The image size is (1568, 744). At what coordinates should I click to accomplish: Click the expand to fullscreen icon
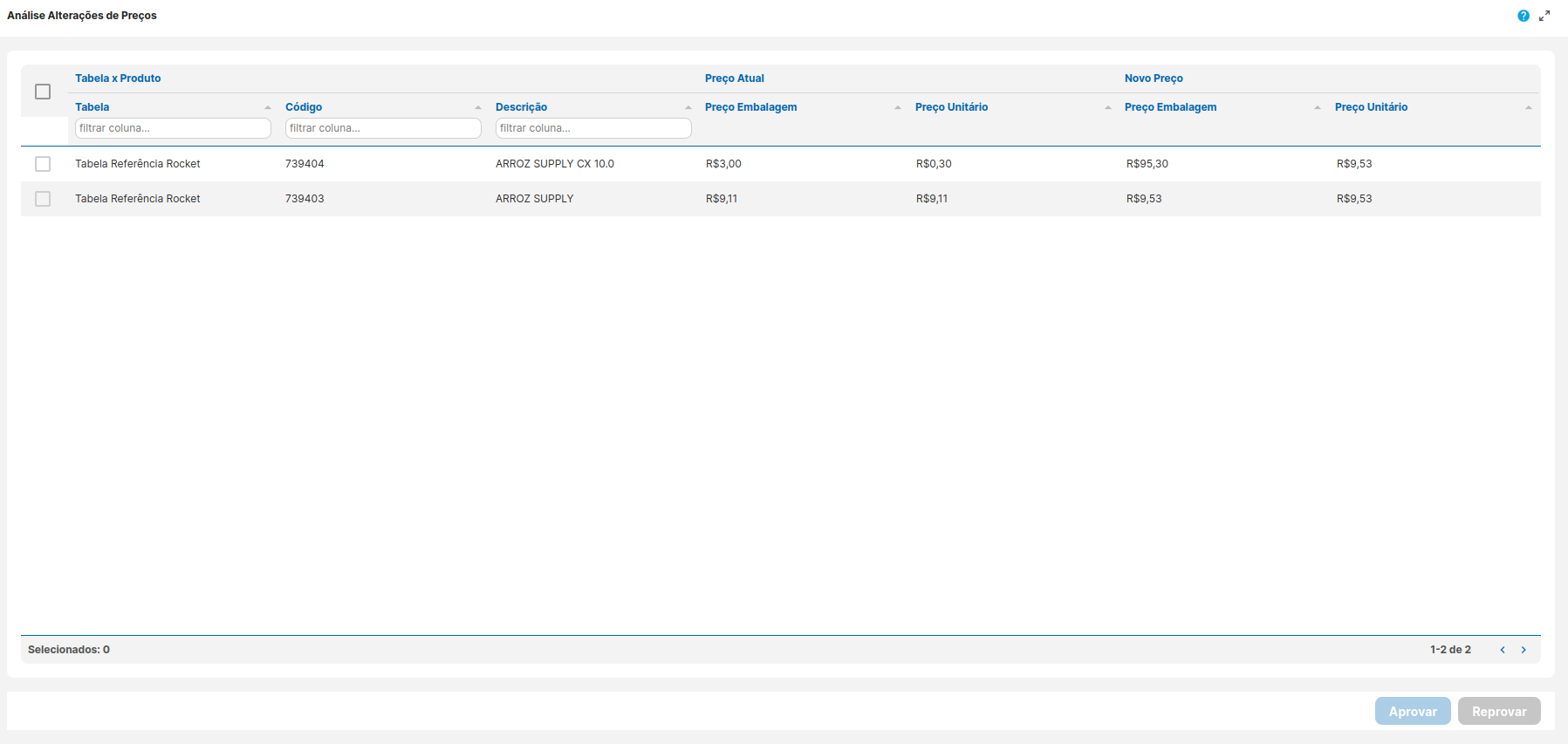click(1544, 16)
